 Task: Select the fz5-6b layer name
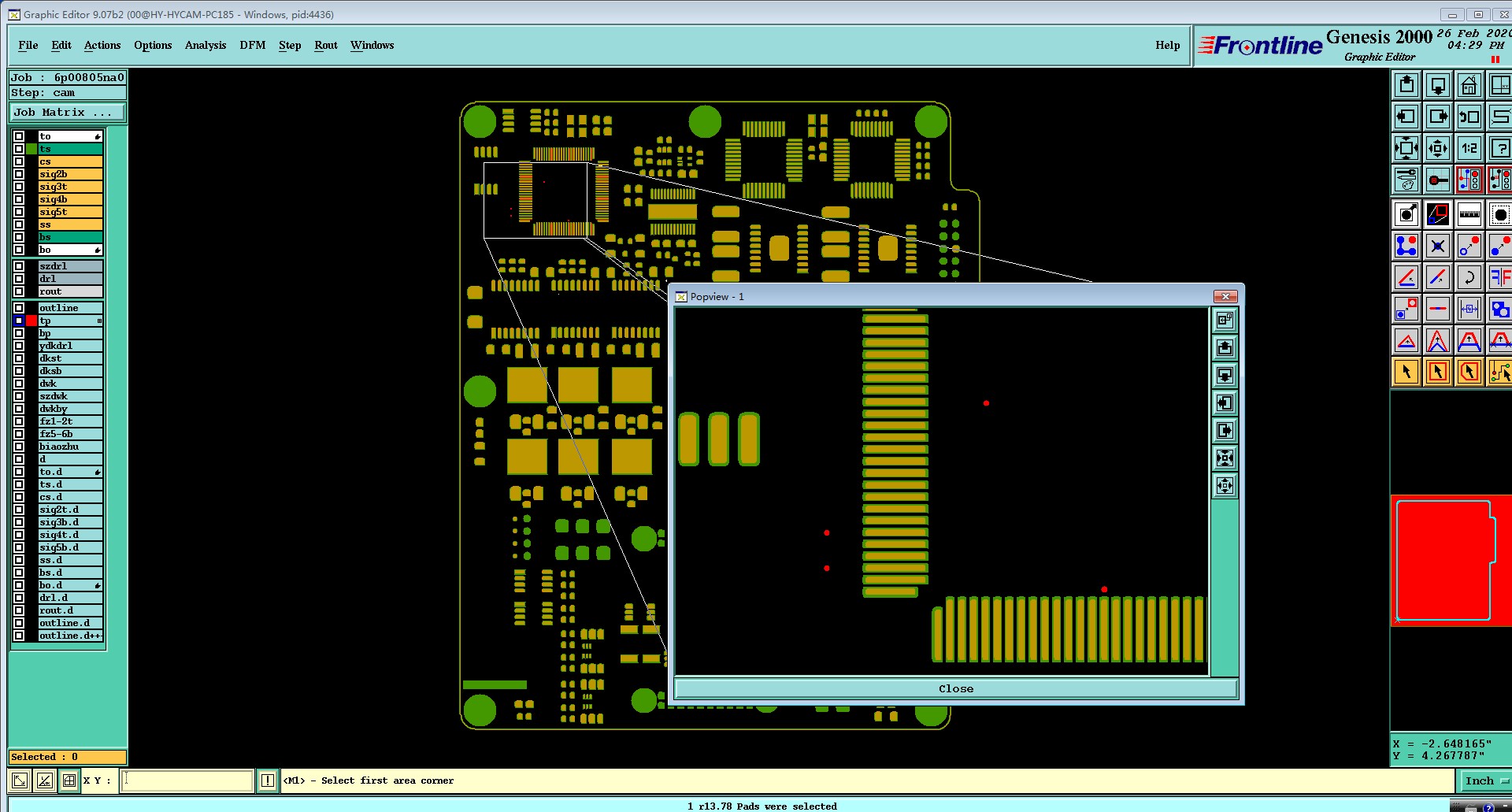point(71,434)
